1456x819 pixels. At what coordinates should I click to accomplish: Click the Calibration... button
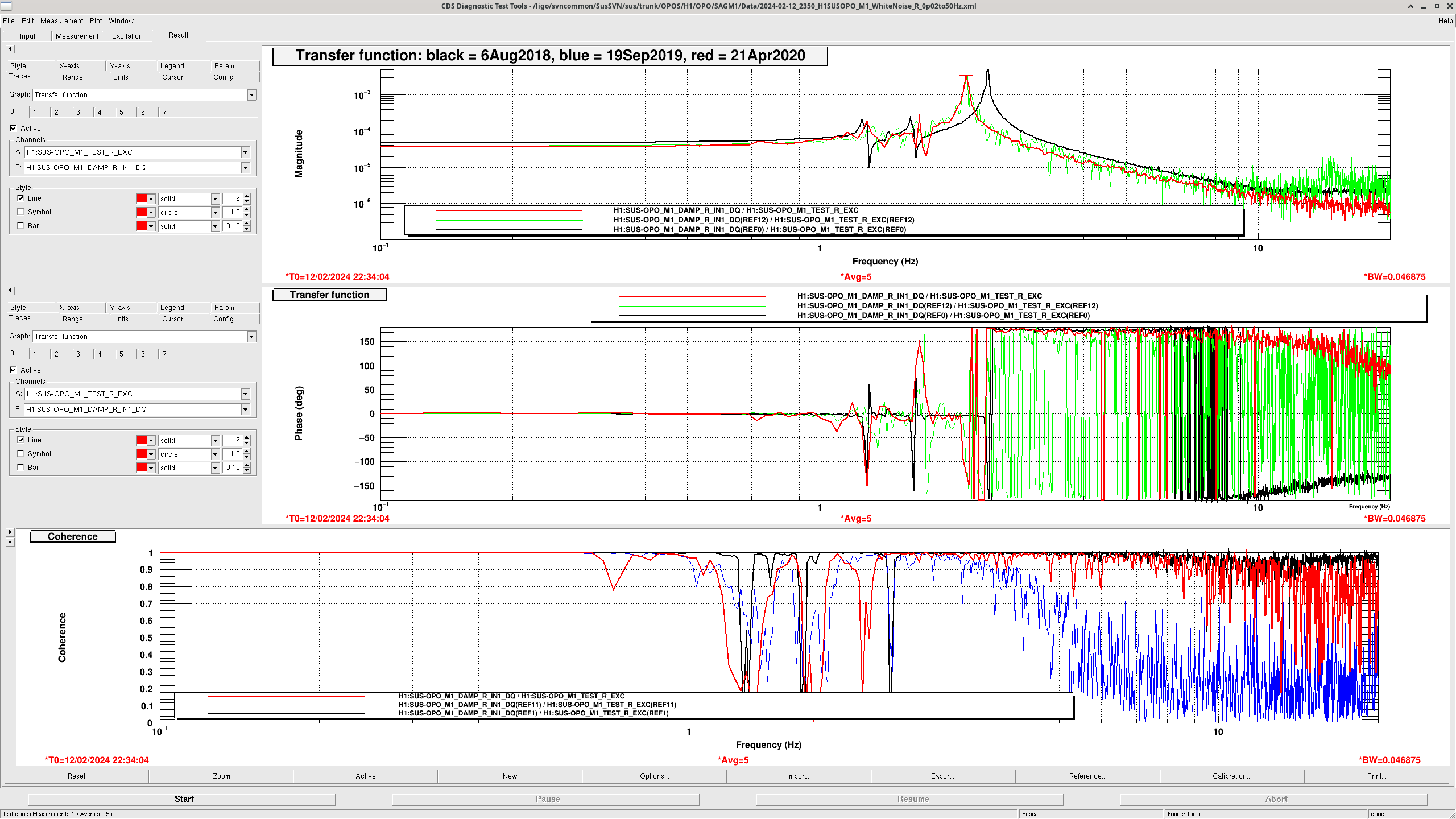(1231, 776)
